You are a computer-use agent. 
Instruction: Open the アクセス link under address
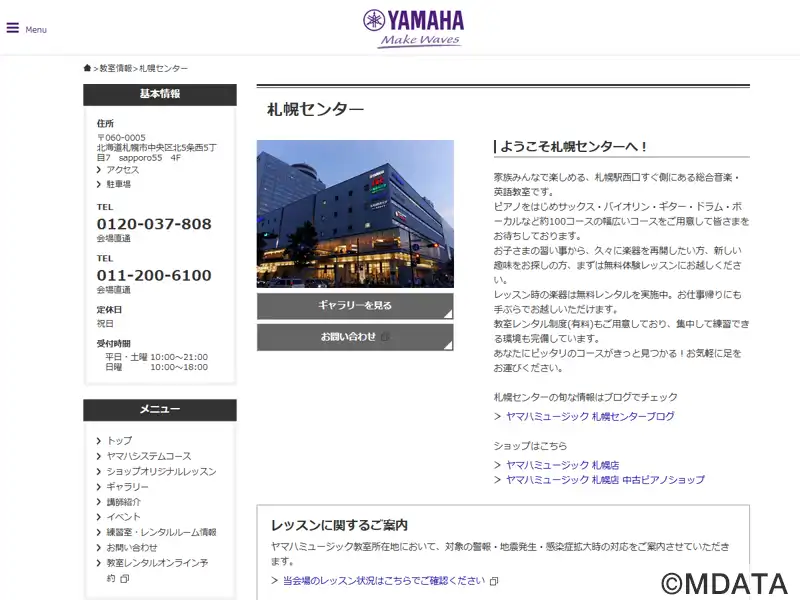point(122,169)
